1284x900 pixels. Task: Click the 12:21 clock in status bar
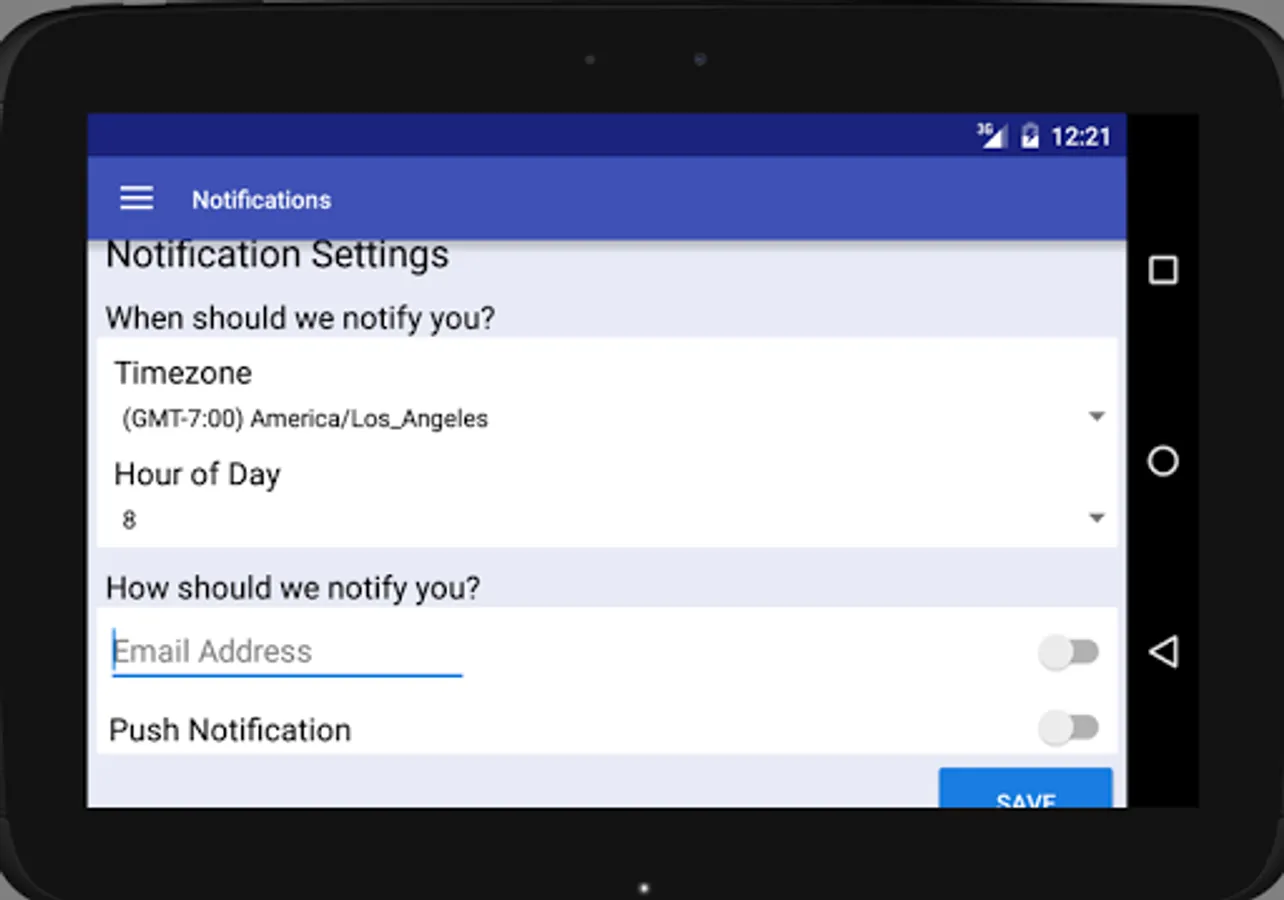[1081, 137]
